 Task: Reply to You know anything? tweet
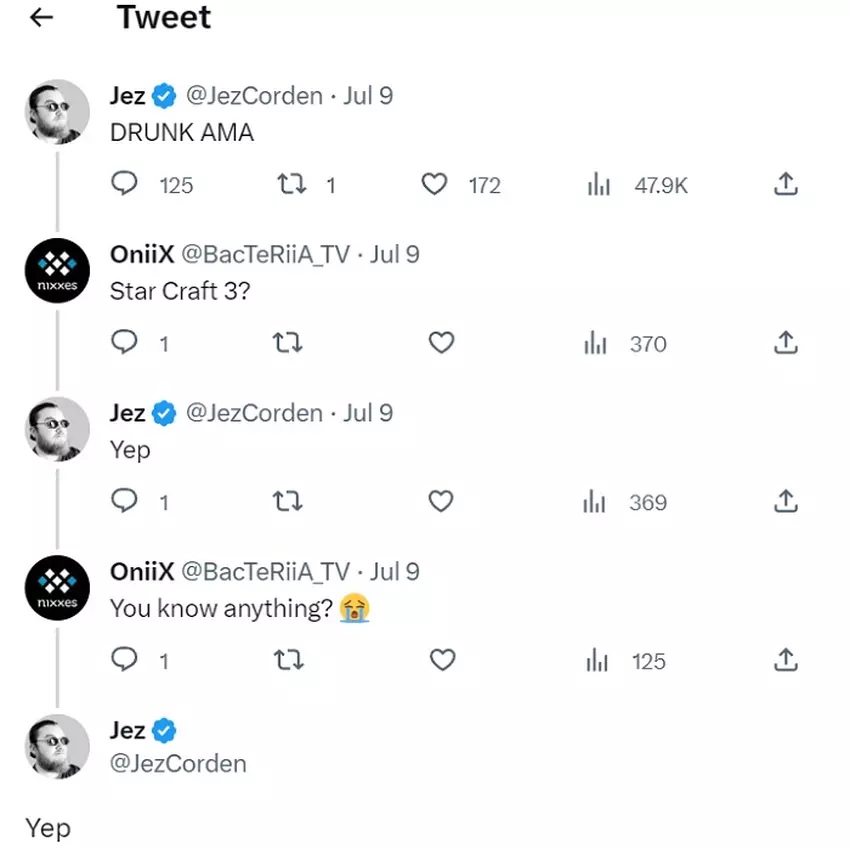[124, 660]
